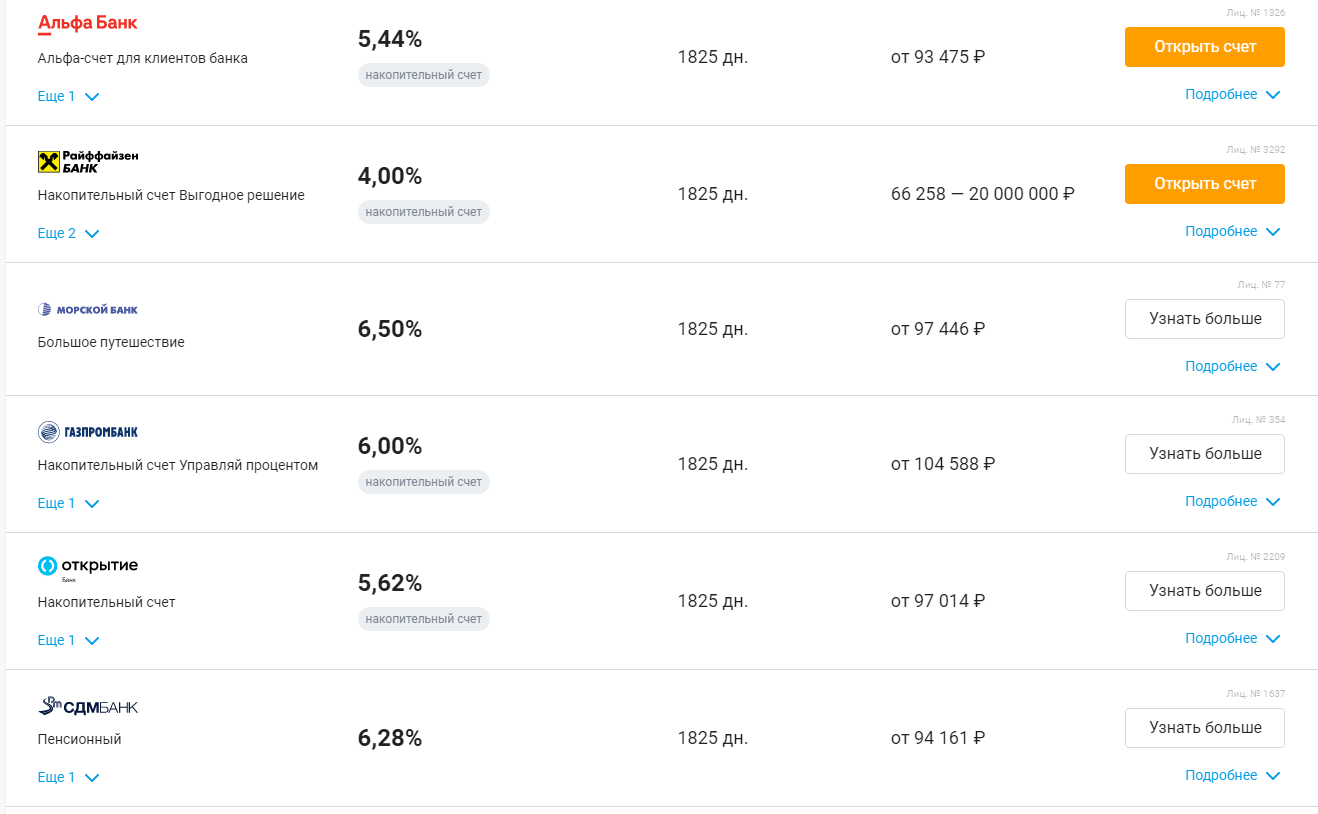Click the СДМ Банк logo
1318x814 pixels.
click(x=88, y=707)
